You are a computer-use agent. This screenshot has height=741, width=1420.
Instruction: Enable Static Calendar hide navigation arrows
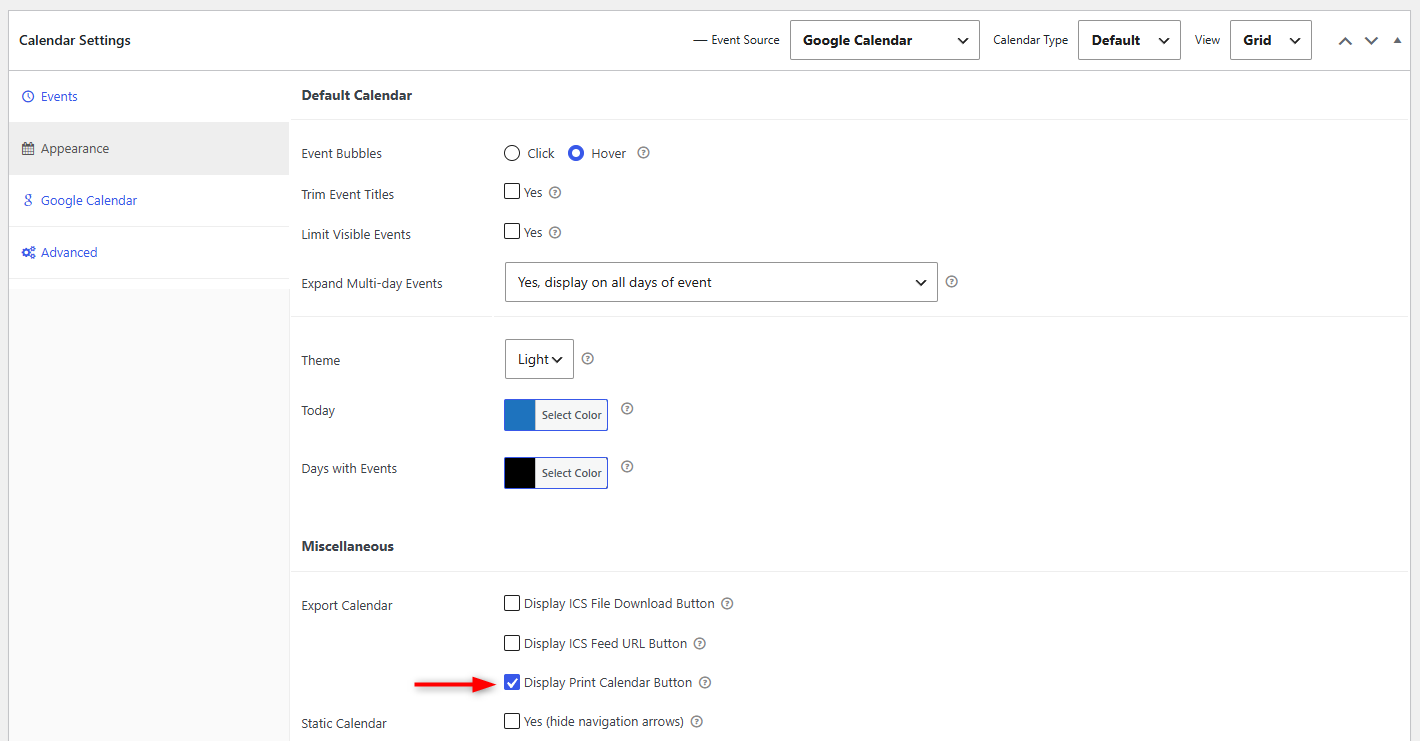coord(512,721)
